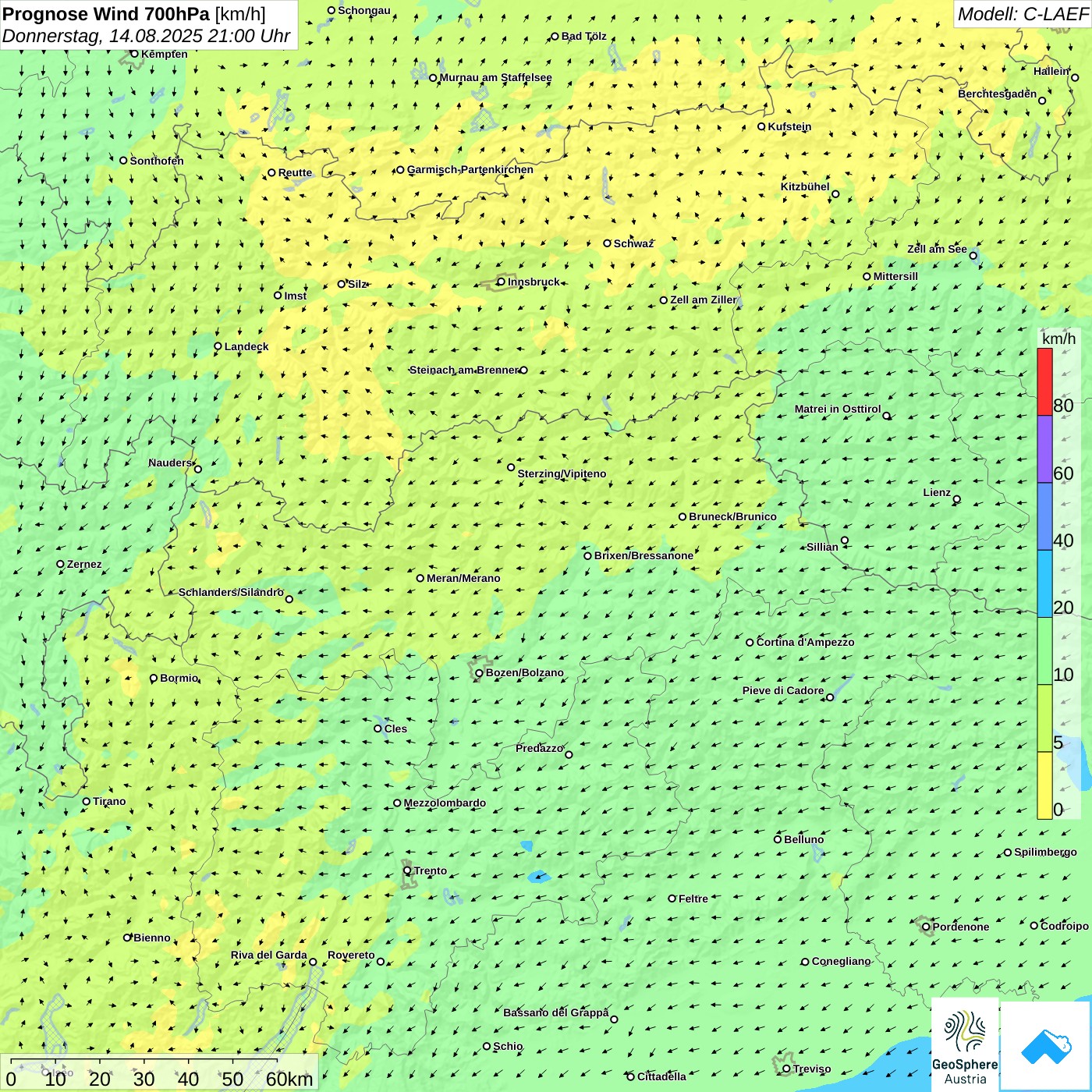This screenshot has width=1092, height=1092.
Task: Click the Predazzo label
Action: click(x=539, y=748)
